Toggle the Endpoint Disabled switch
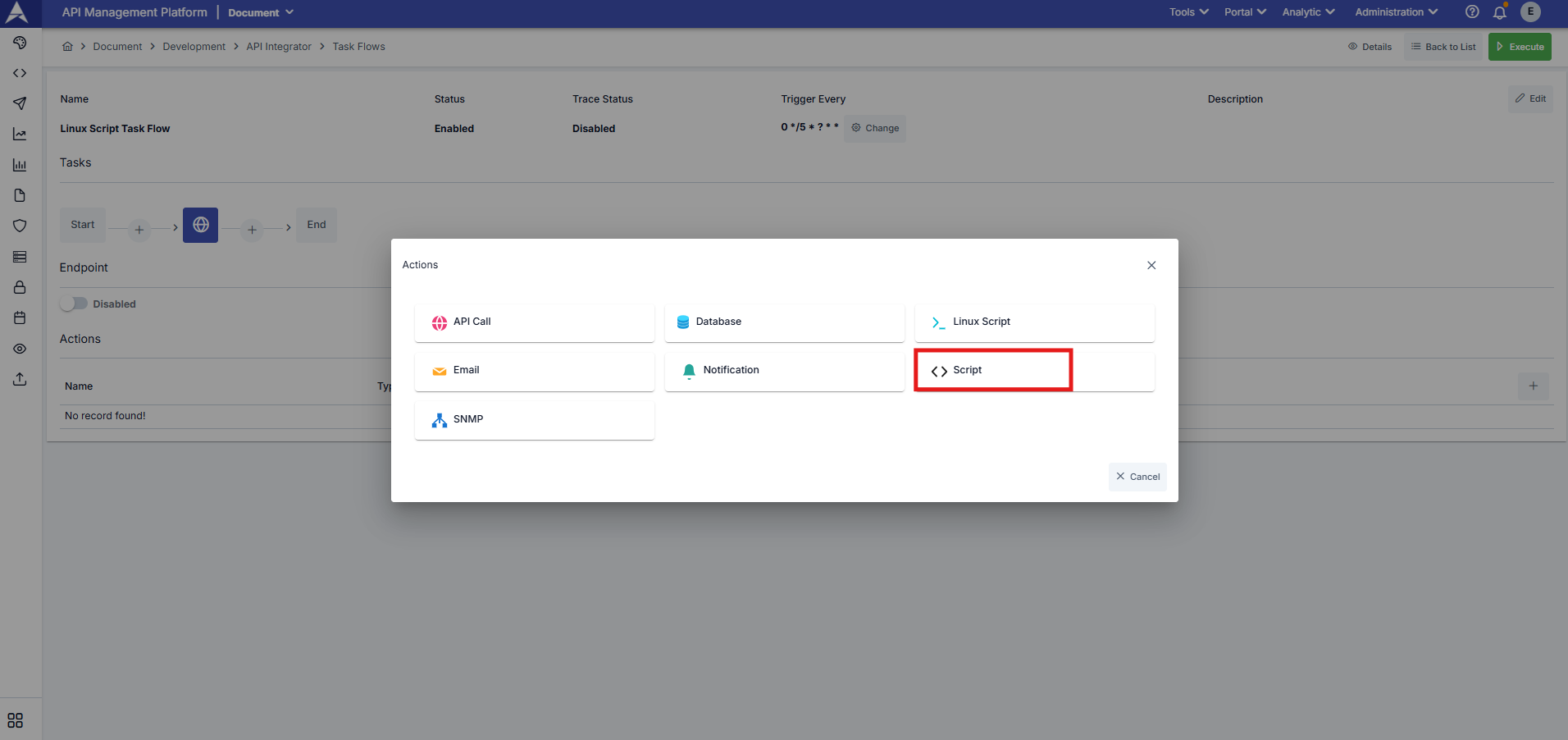The height and width of the screenshot is (740, 1568). point(74,304)
